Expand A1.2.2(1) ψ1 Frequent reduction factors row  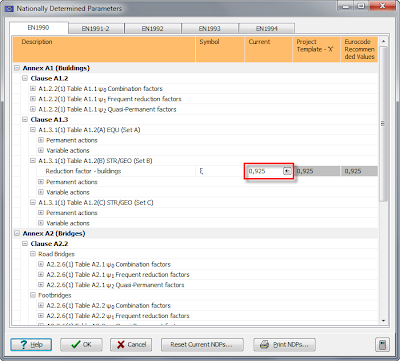[33, 99]
